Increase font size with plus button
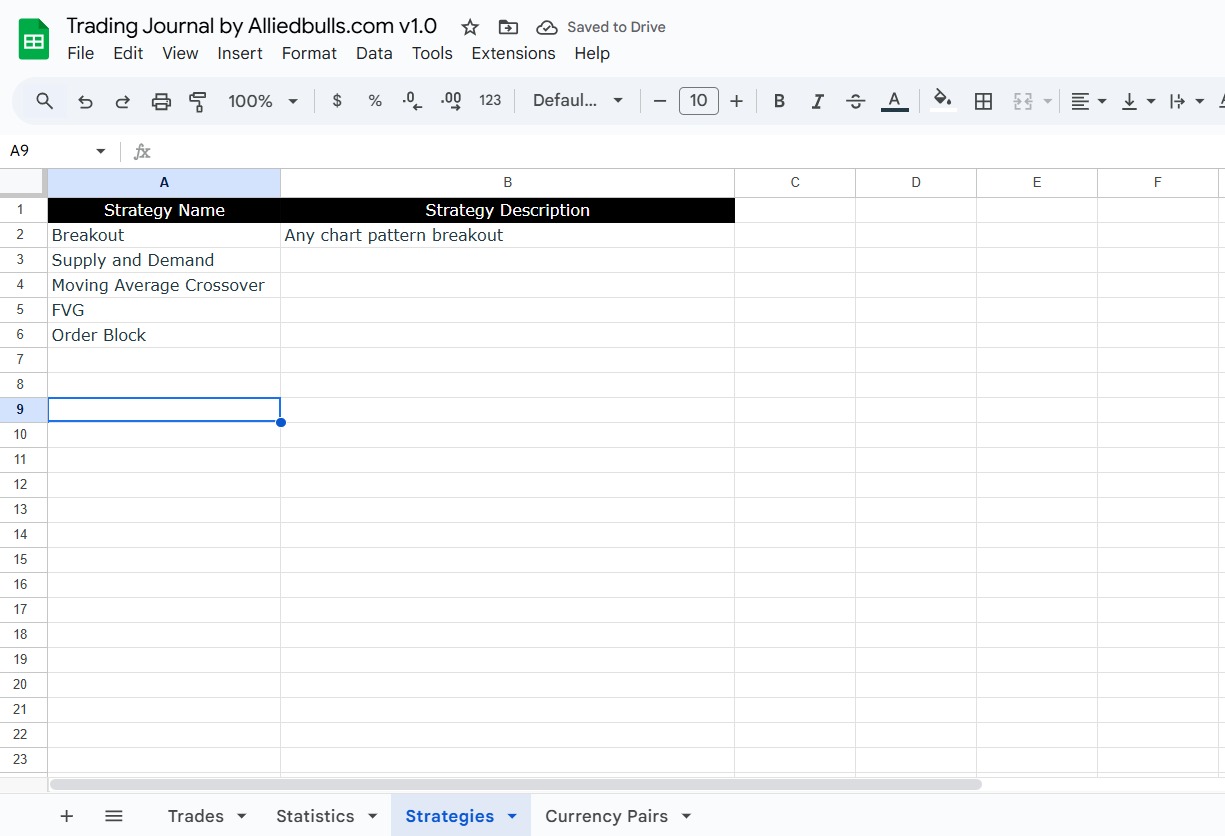This screenshot has width=1225, height=836. coord(737,101)
